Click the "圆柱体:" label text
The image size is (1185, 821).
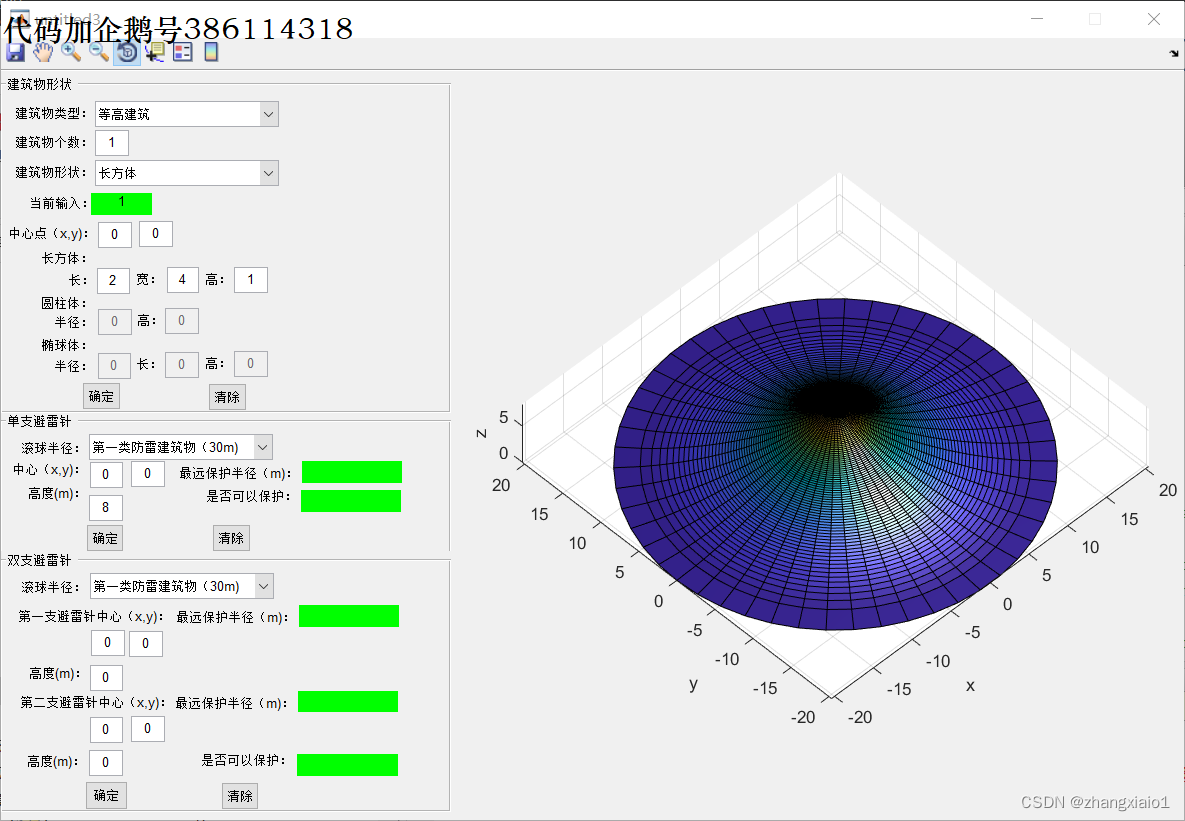(64, 303)
